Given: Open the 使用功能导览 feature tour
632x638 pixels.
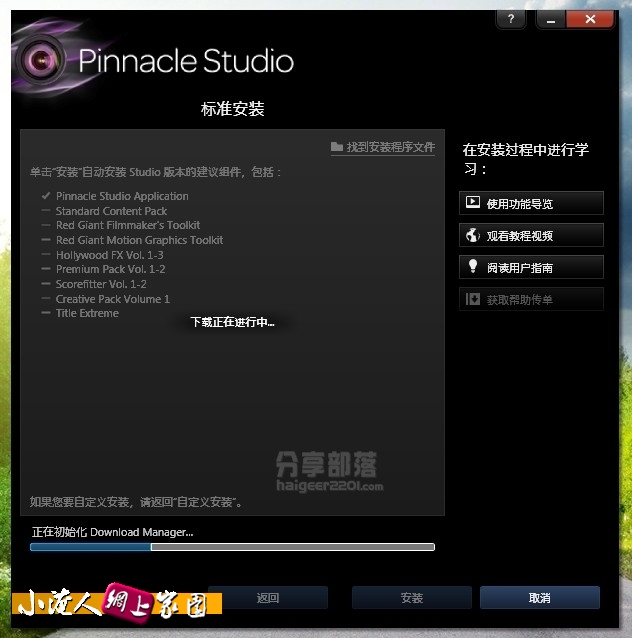Looking at the screenshot, I should pos(531,203).
